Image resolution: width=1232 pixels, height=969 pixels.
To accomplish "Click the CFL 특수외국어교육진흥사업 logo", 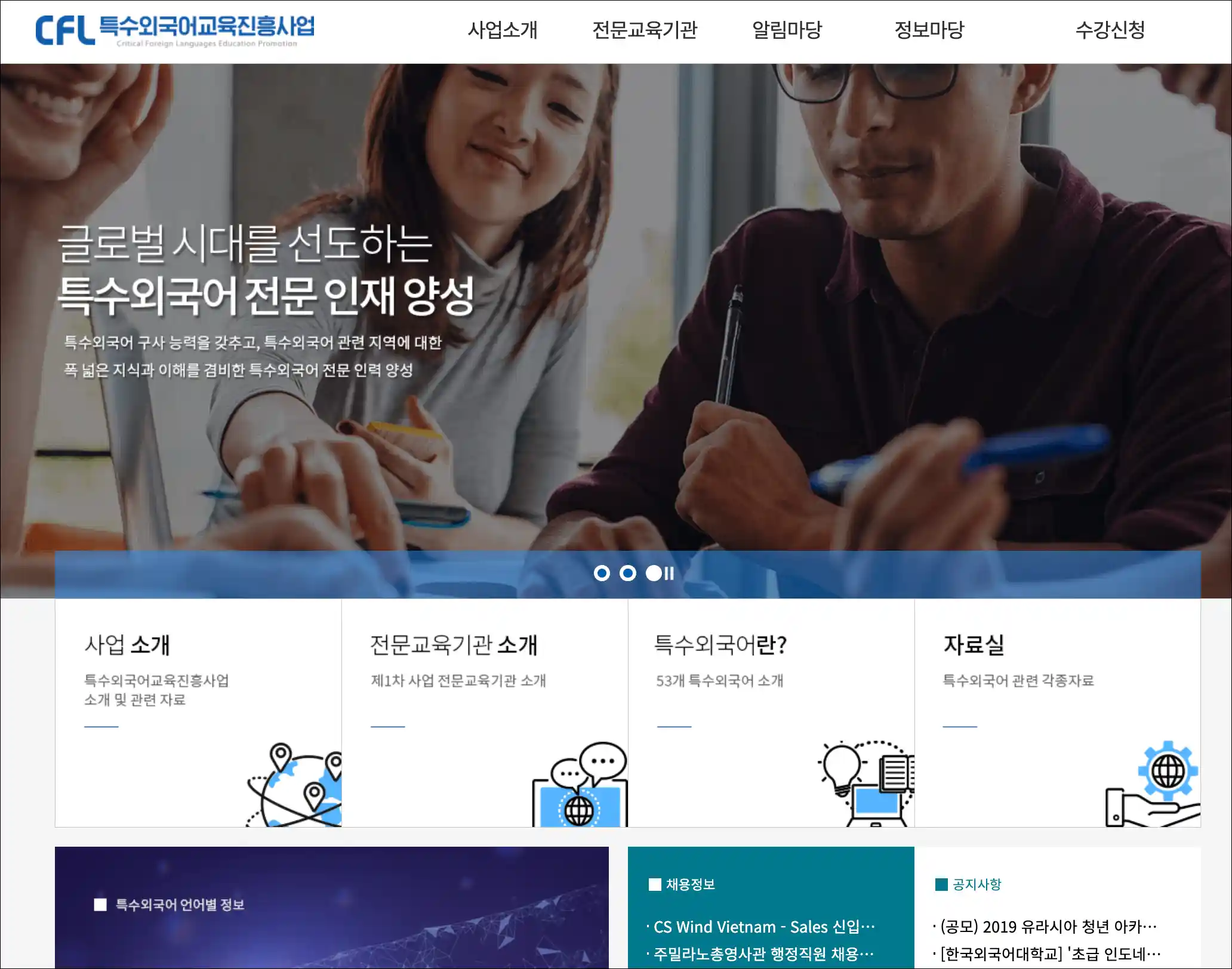I will 175,31.
